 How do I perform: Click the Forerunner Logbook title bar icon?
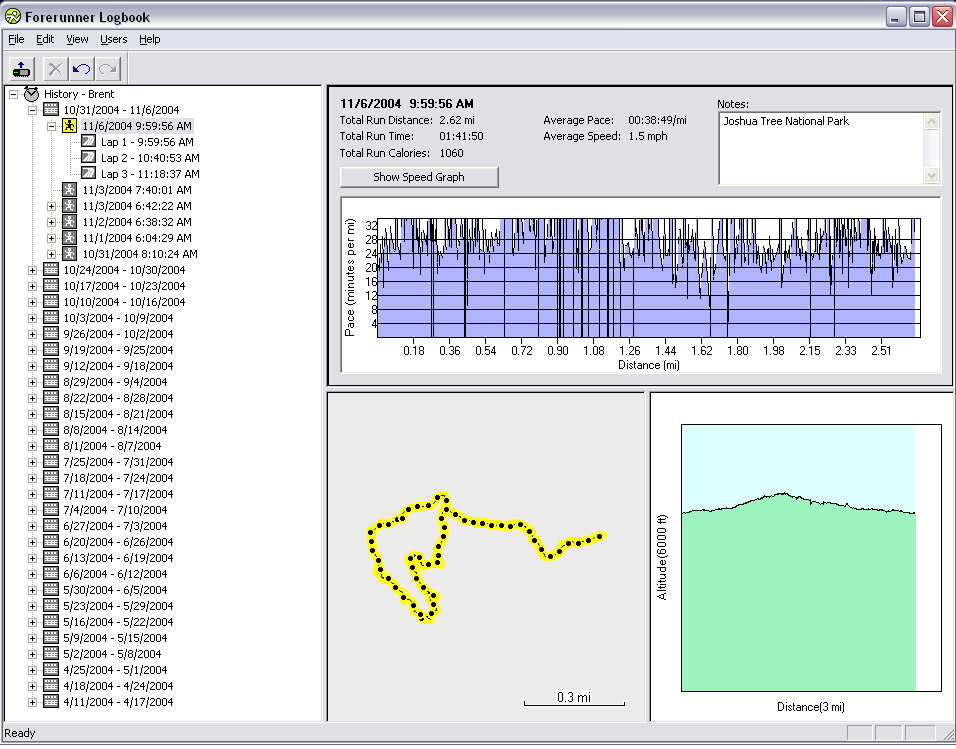12,16
